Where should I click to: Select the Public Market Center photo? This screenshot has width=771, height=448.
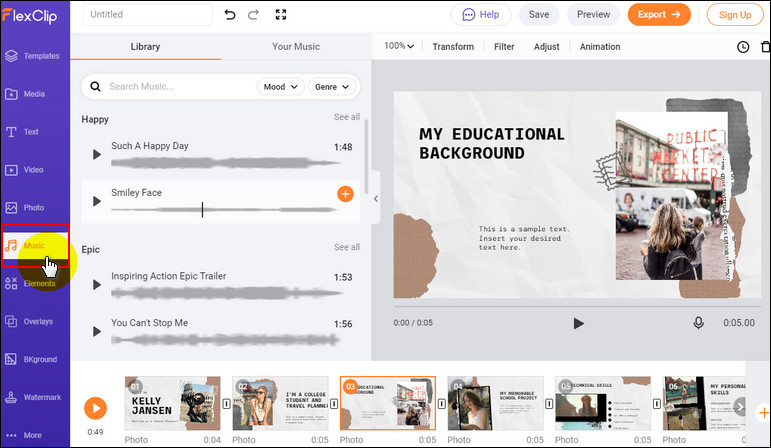(671, 197)
